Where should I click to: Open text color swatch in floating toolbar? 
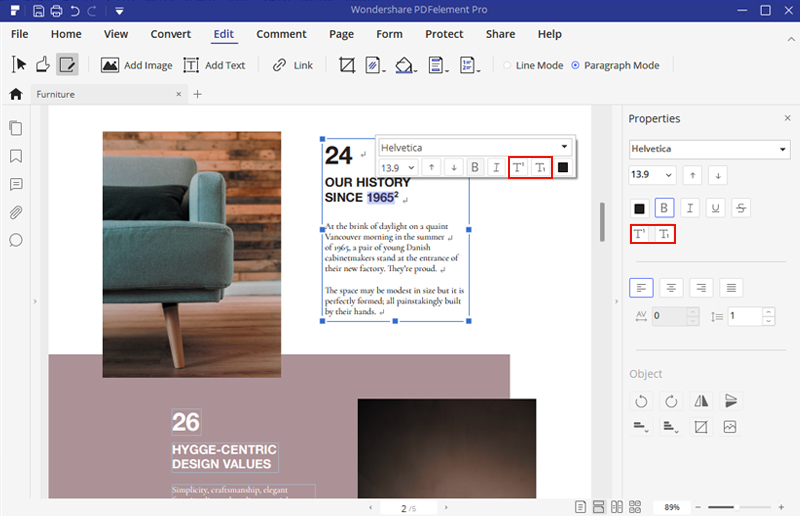[563, 167]
